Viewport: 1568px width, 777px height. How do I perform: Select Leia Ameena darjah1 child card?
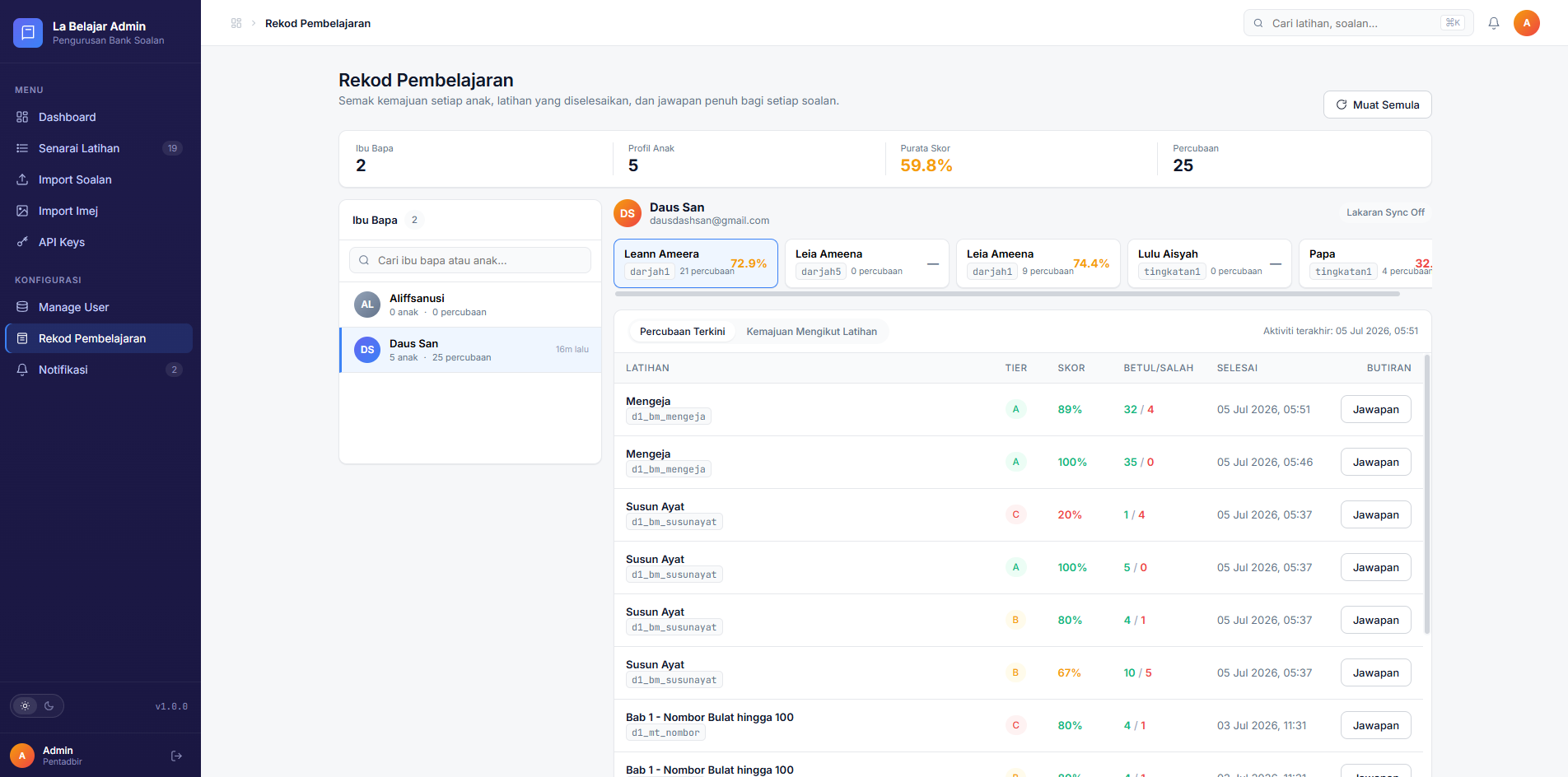pyautogui.click(x=1038, y=263)
